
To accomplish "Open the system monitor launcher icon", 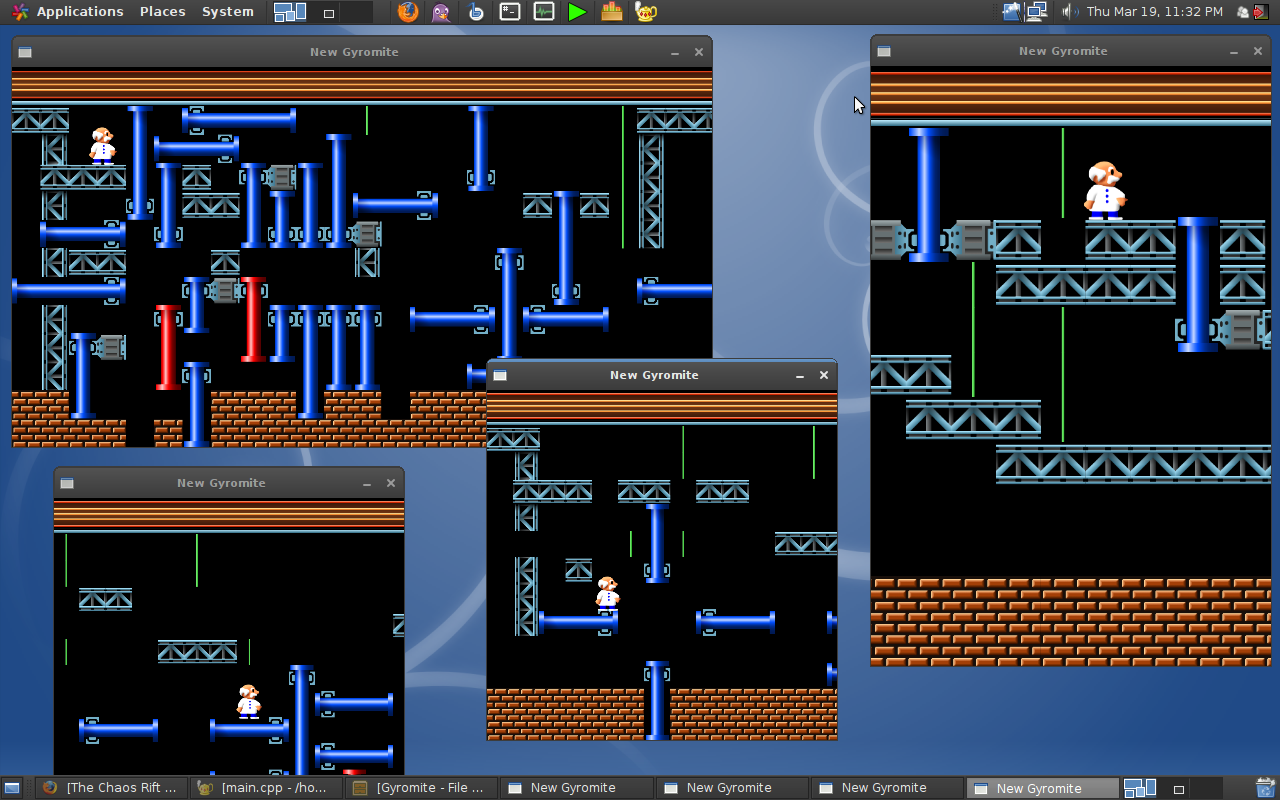I will tap(544, 12).
